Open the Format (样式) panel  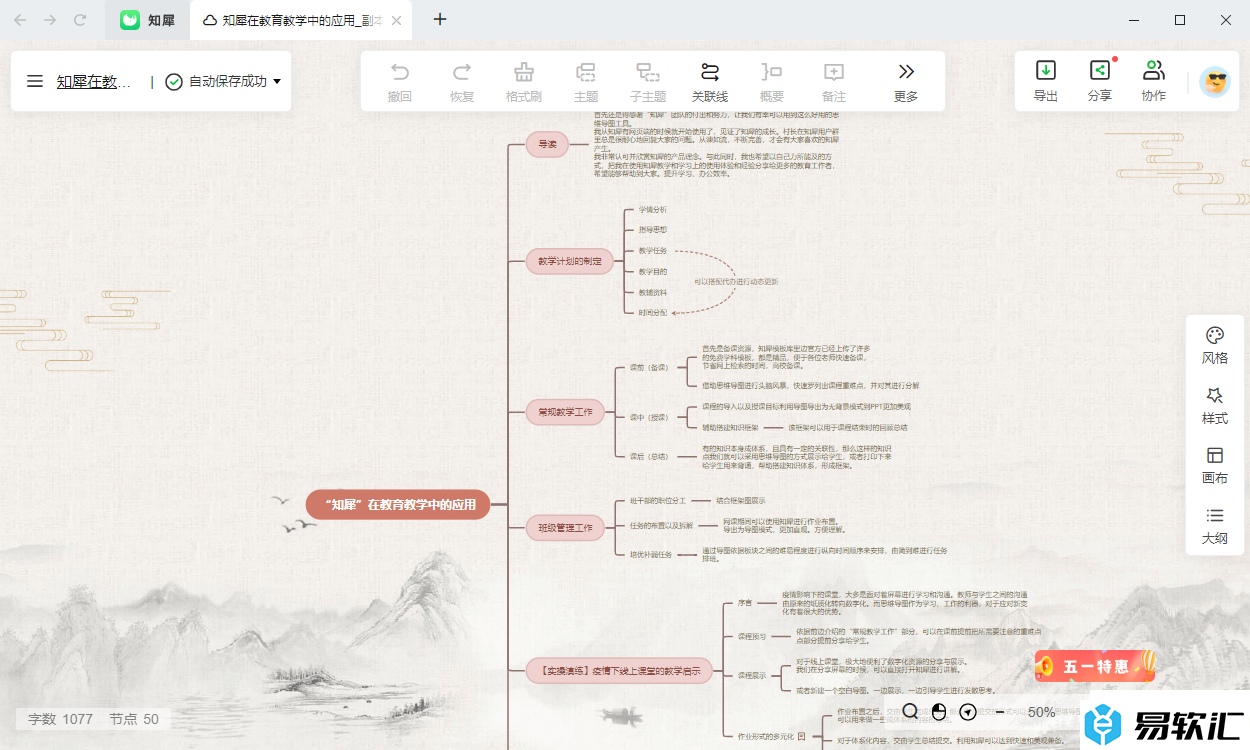(x=1215, y=405)
